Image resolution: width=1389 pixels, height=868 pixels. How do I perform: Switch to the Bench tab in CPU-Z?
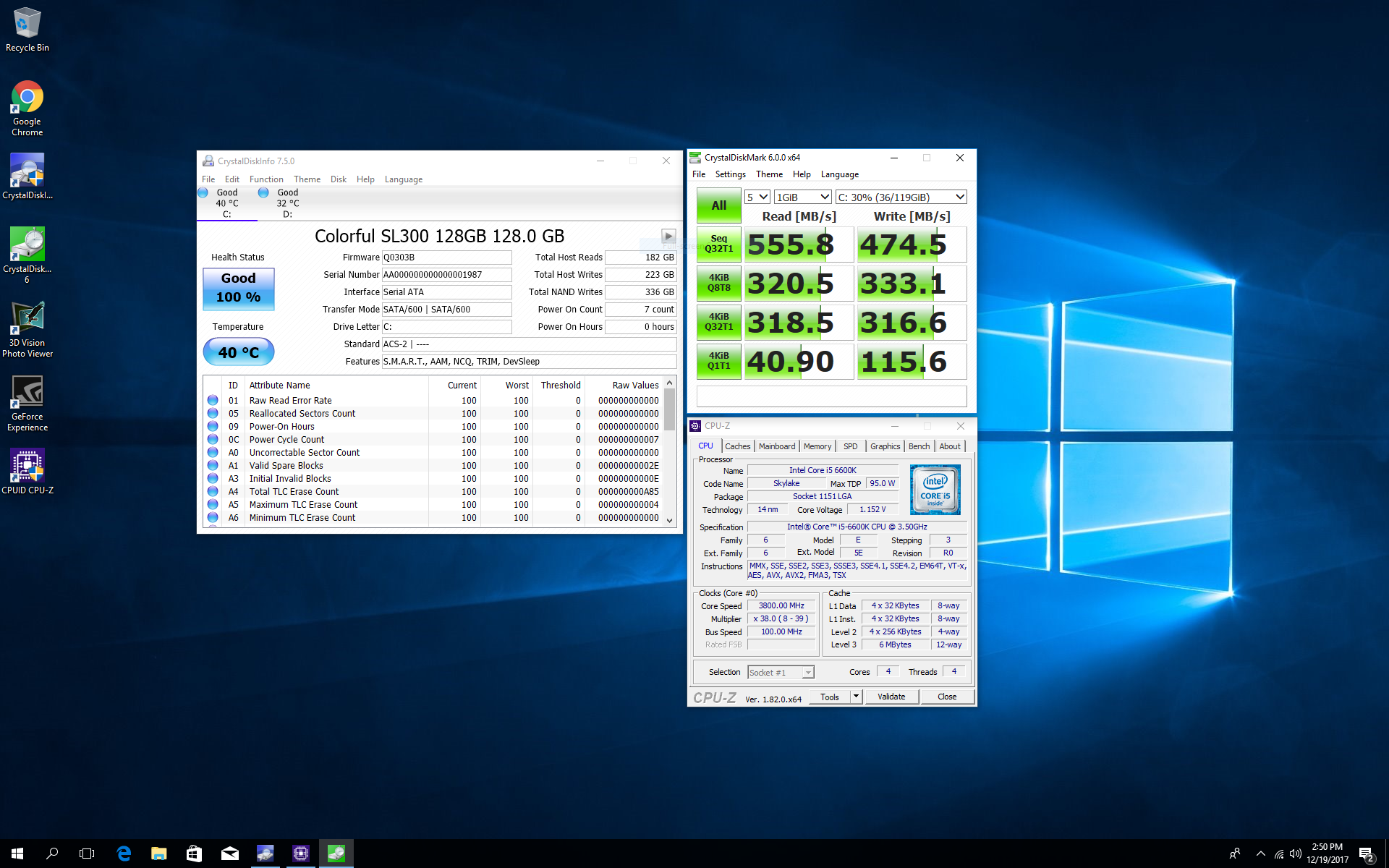[919, 446]
